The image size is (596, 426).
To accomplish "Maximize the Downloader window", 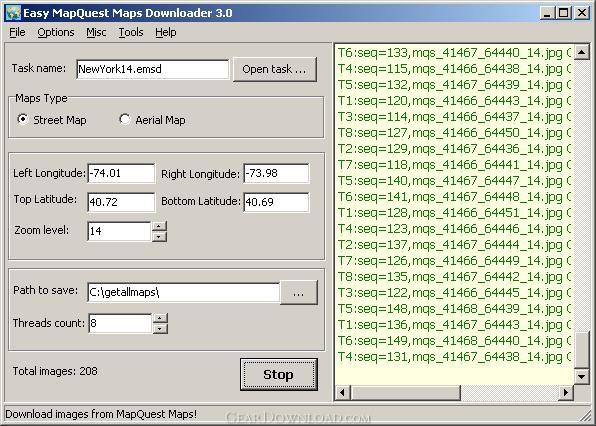I will click(564, 13).
